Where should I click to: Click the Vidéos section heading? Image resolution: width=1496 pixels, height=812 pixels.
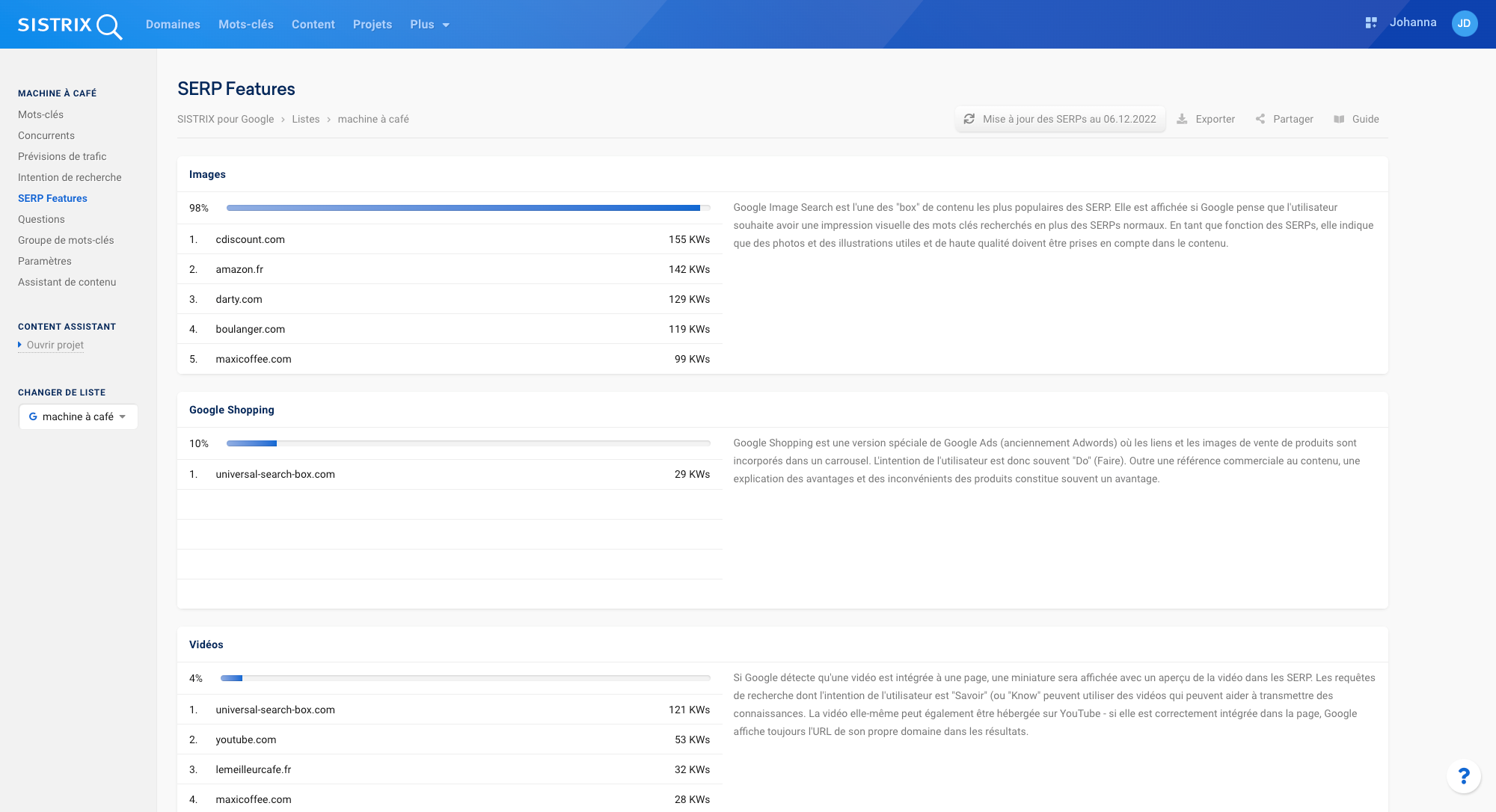click(206, 645)
